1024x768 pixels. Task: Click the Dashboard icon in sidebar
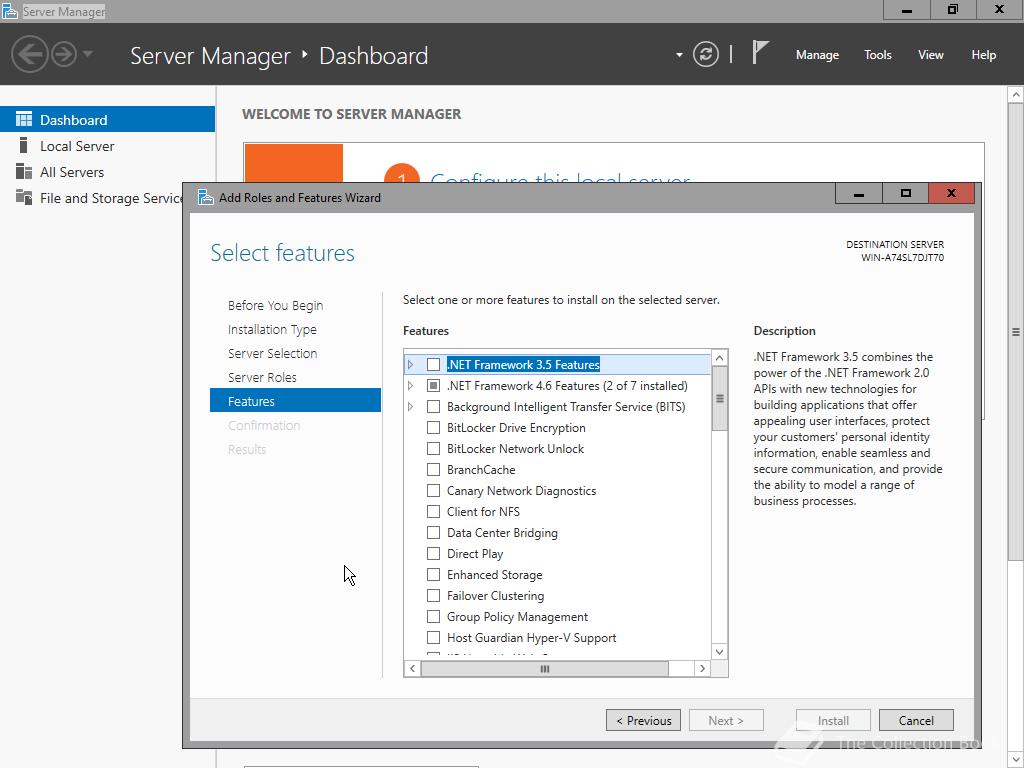tap(24, 119)
